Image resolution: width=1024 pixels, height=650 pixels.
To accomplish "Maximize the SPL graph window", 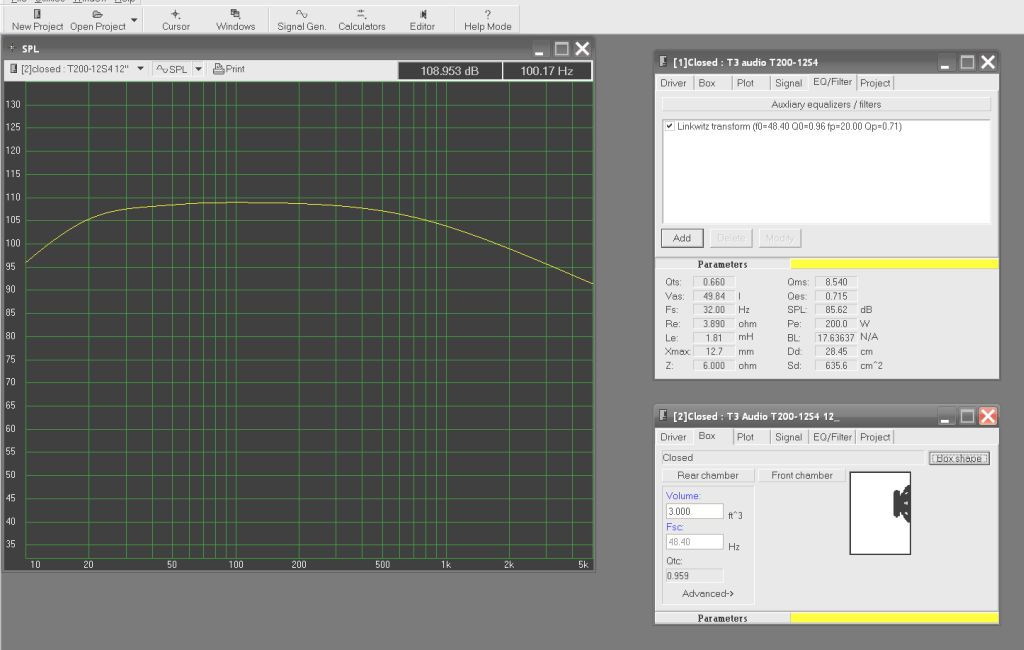I will click(x=561, y=48).
